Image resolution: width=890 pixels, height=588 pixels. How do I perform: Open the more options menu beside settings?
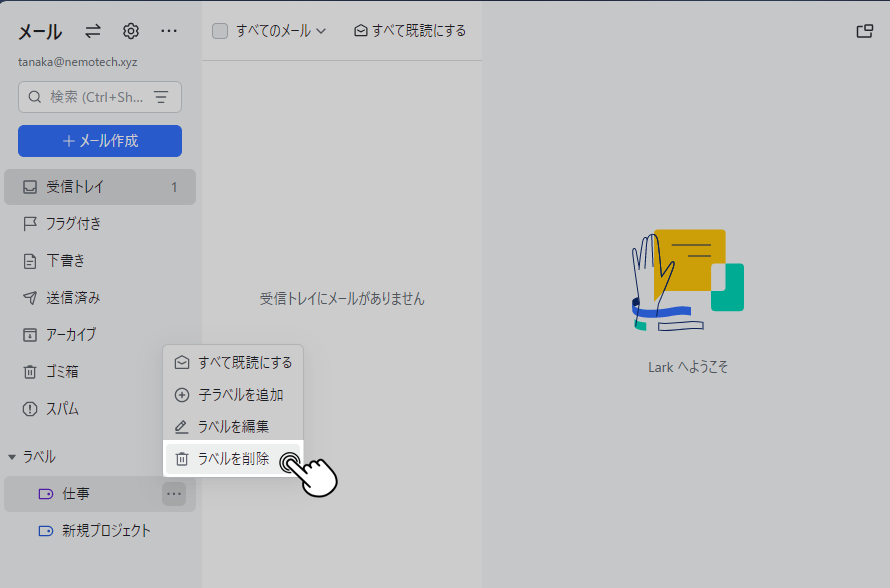tap(169, 31)
